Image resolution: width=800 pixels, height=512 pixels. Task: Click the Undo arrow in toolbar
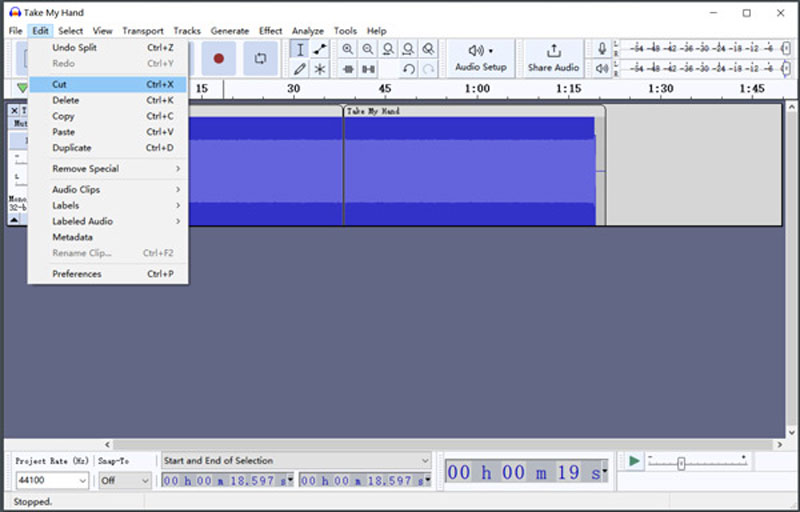408,68
